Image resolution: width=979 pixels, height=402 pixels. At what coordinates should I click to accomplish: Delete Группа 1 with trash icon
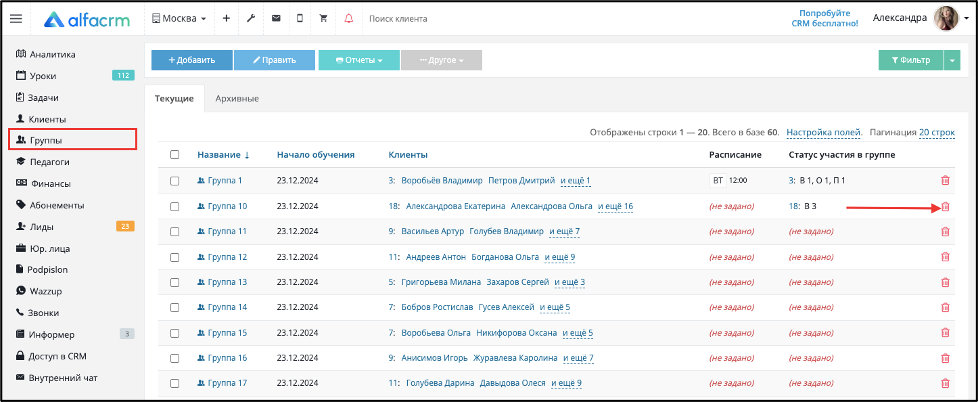click(945, 181)
